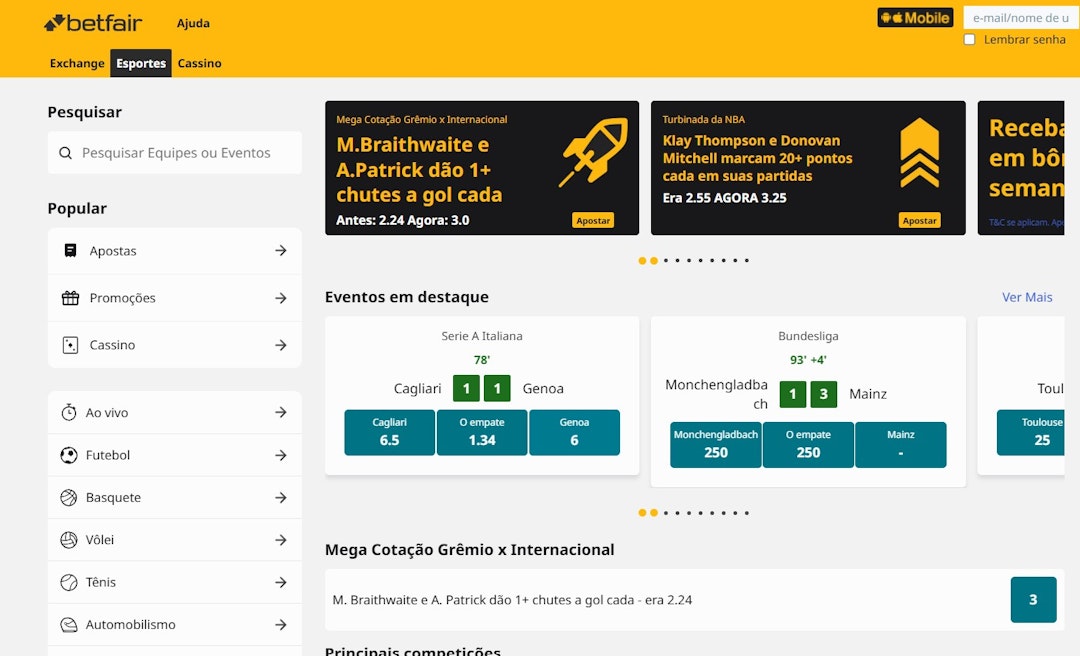This screenshot has width=1080, height=656.
Task: Click the Futebol label
Action: point(107,455)
